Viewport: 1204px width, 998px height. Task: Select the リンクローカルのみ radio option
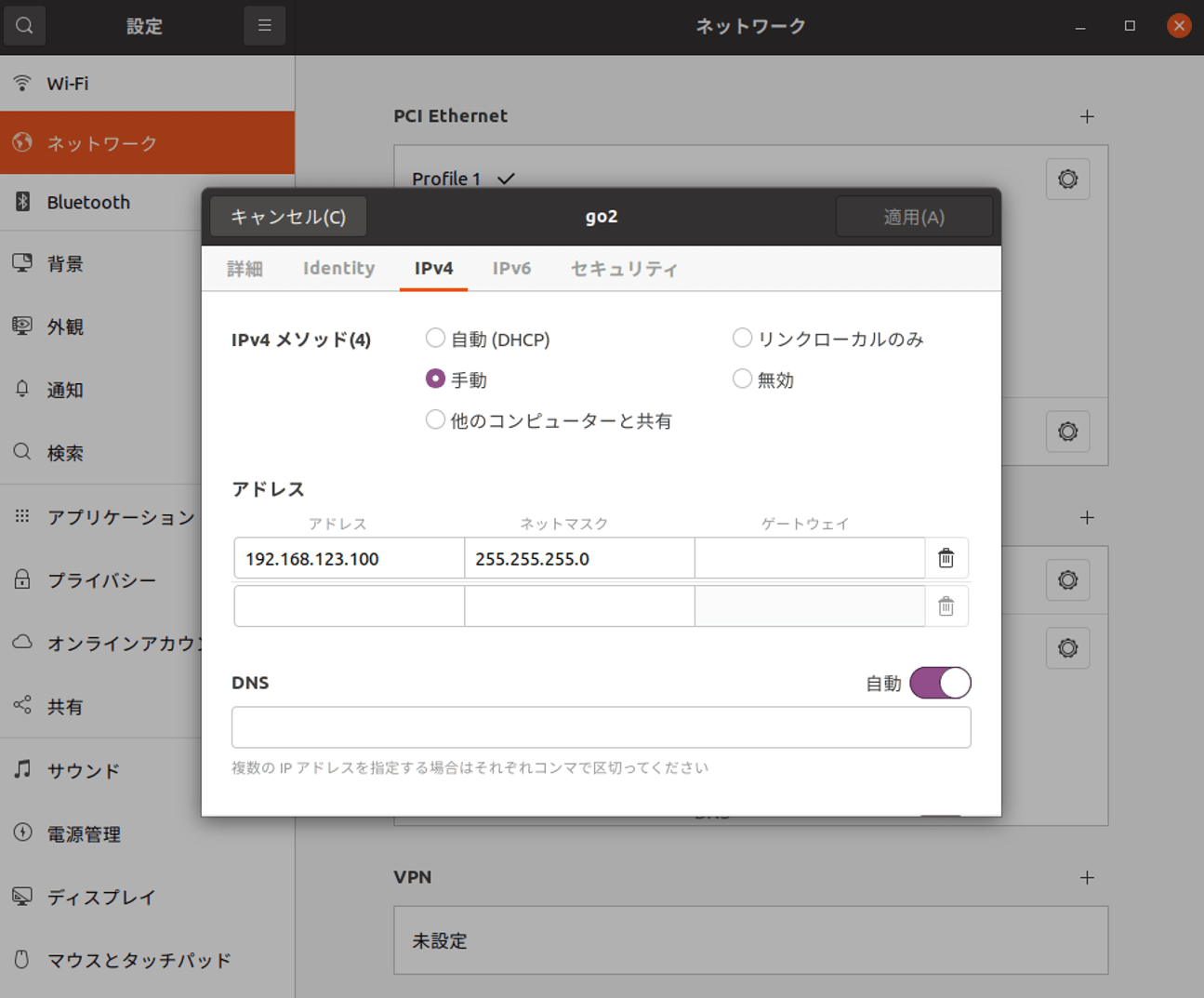click(x=742, y=339)
